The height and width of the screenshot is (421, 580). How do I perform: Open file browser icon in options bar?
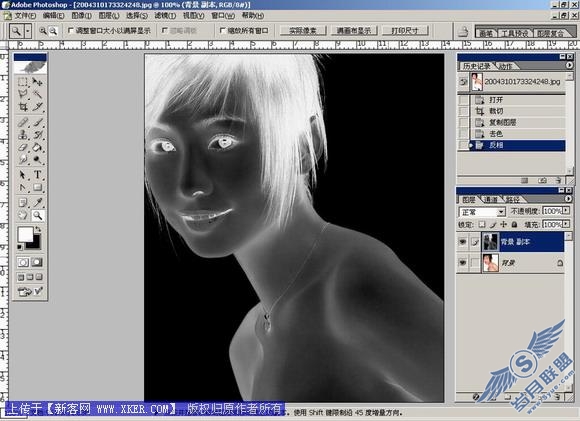click(463, 32)
